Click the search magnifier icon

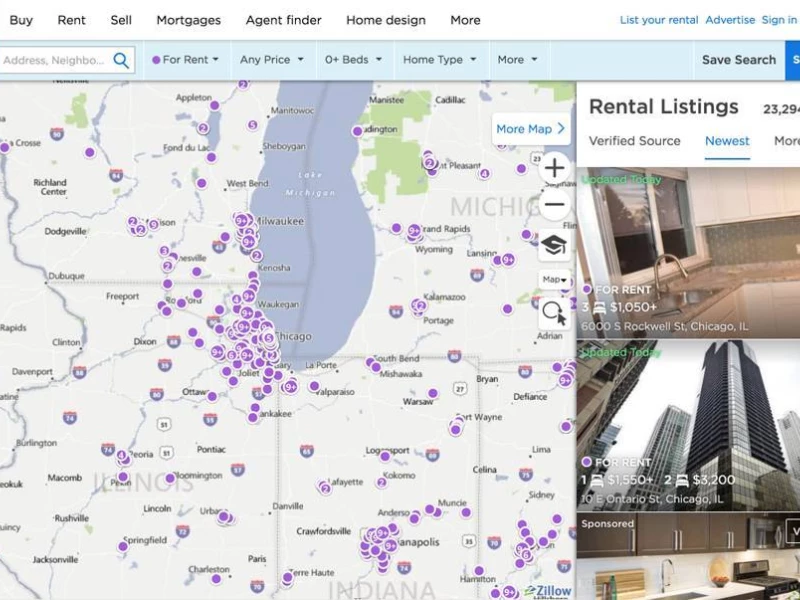point(121,60)
